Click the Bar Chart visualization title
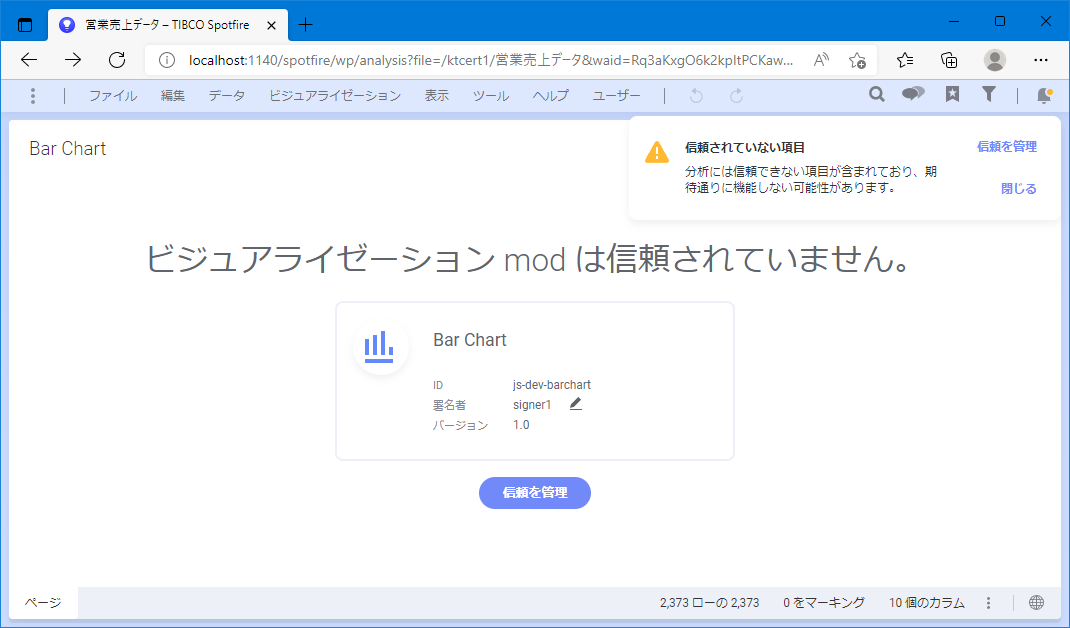1070x628 pixels. point(68,149)
